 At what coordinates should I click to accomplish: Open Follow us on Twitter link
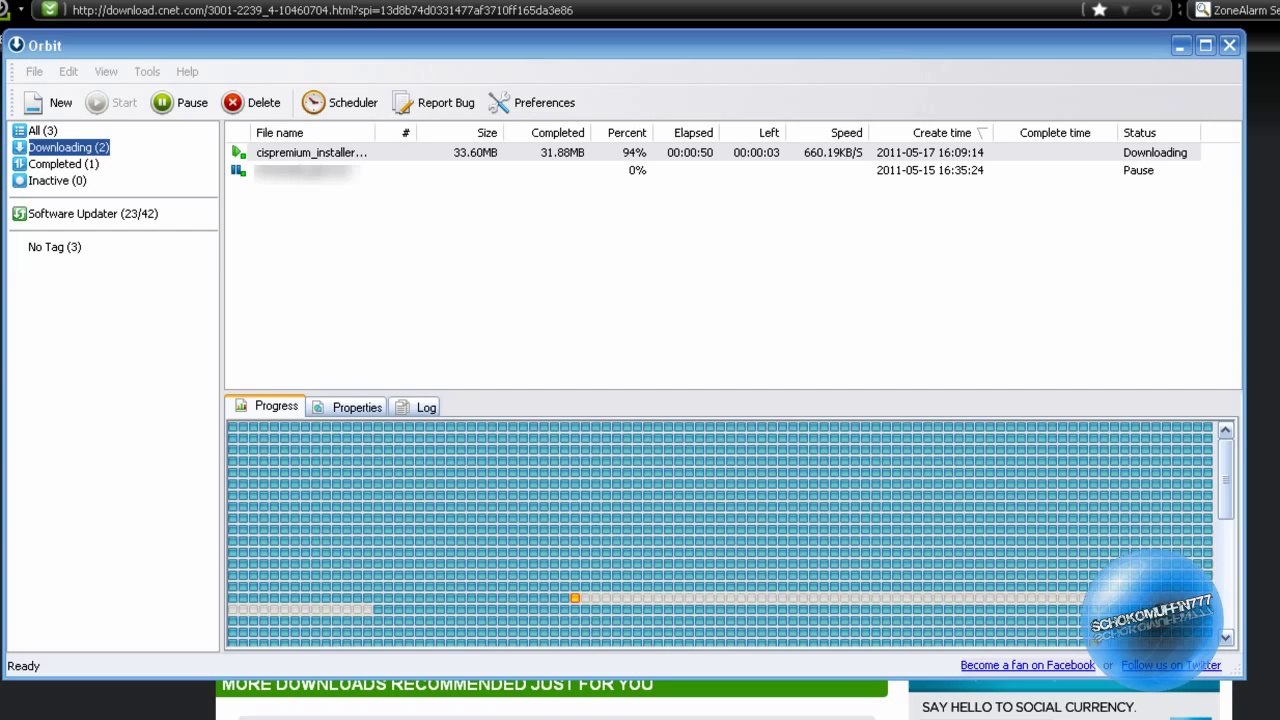[x=1171, y=666]
